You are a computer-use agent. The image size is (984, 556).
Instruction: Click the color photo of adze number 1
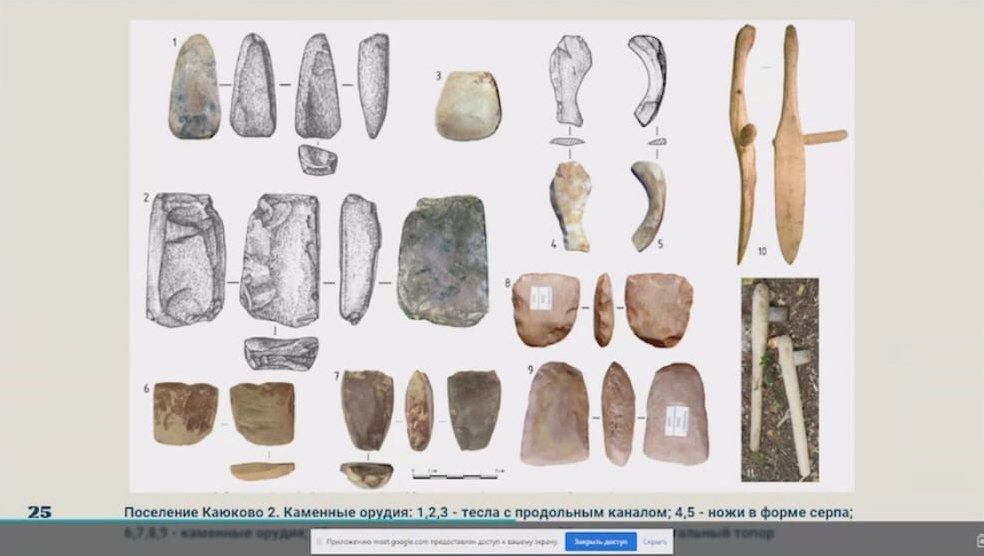pos(194,87)
